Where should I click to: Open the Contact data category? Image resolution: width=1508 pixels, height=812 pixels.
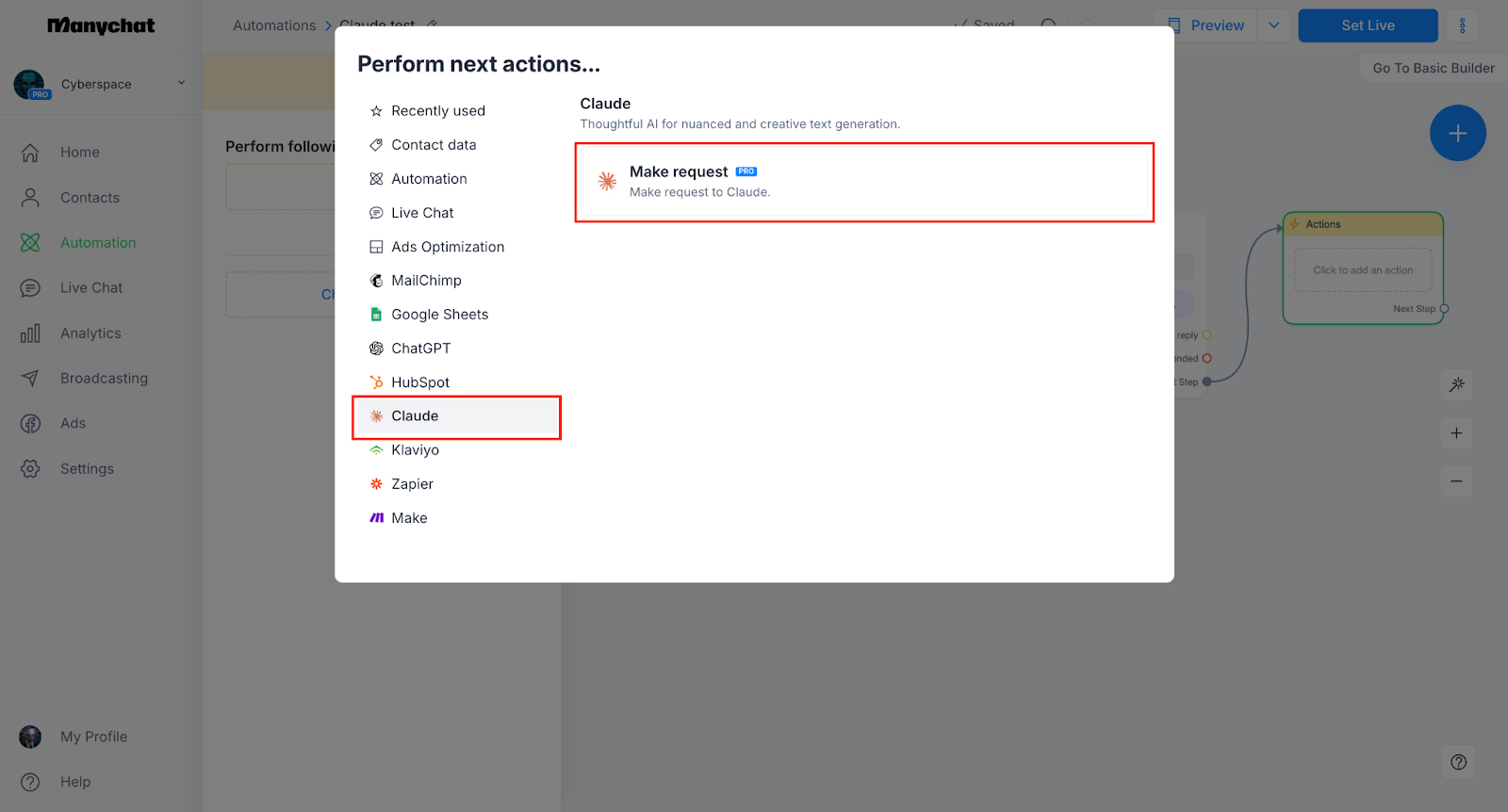coord(433,145)
